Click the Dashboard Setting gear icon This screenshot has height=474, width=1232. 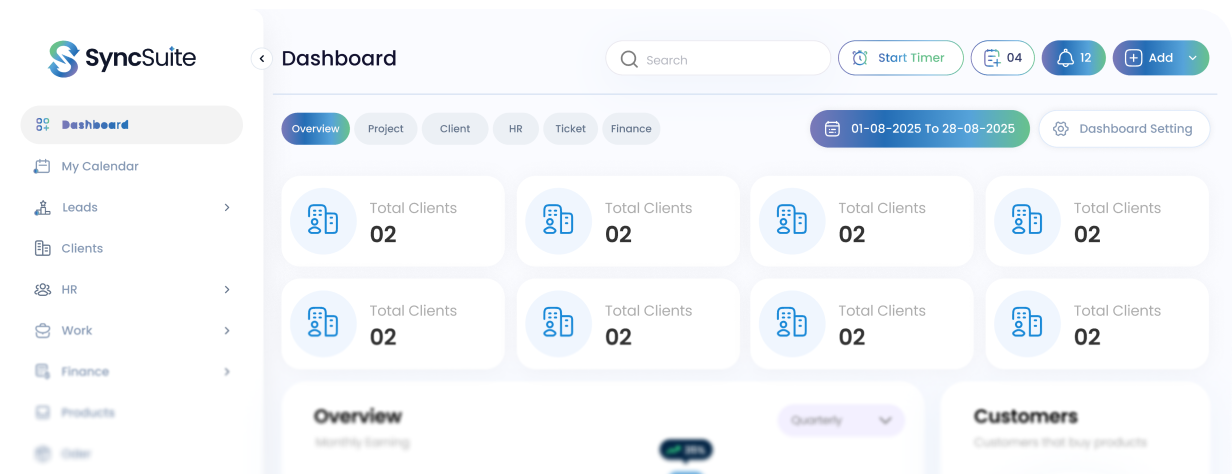click(1061, 129)
